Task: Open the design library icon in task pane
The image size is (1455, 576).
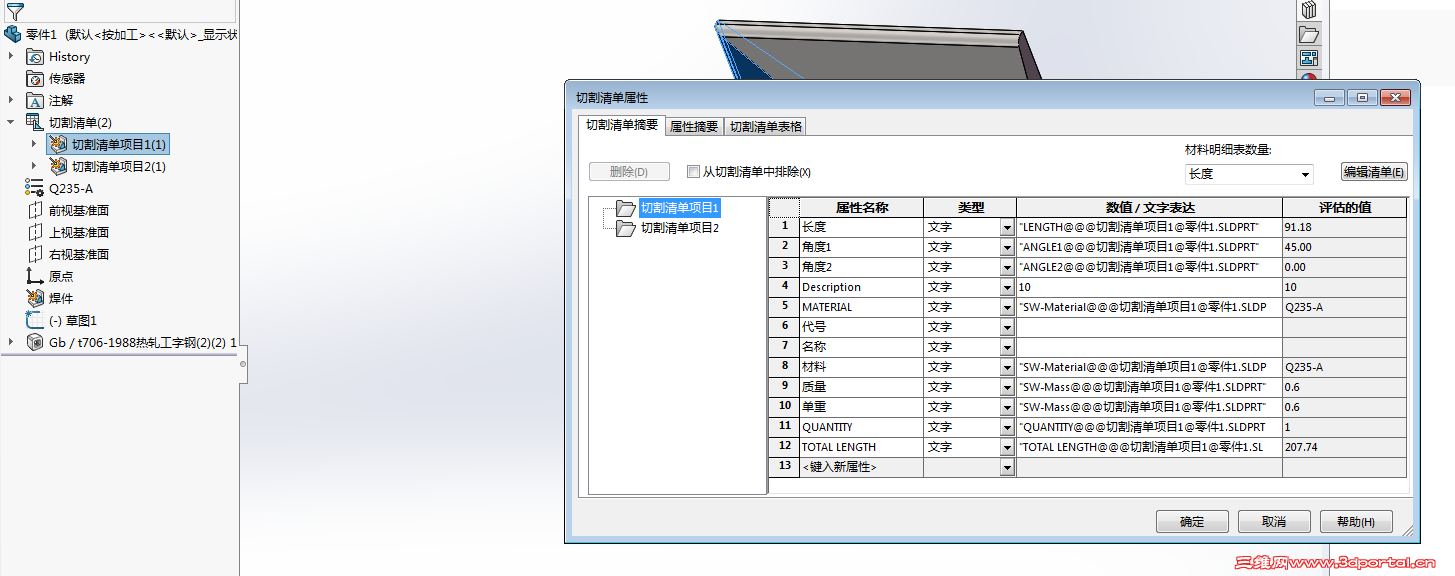Action: 1309,9
